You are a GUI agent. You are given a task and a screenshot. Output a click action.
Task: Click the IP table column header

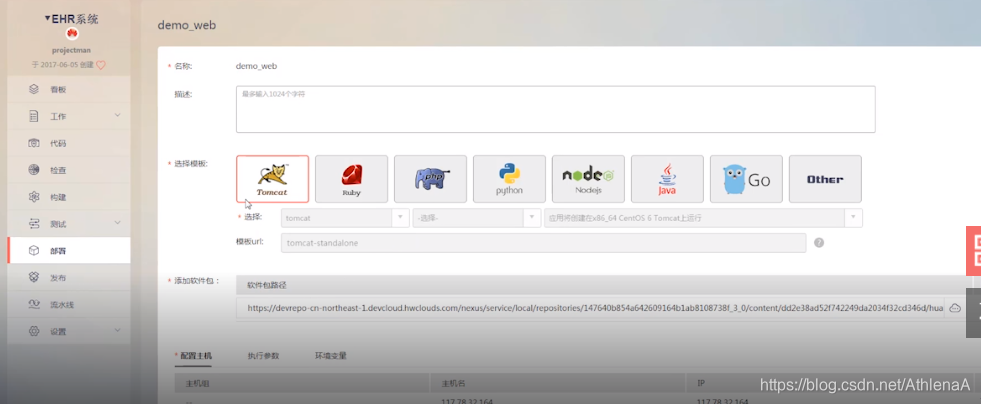coord(700,383)
